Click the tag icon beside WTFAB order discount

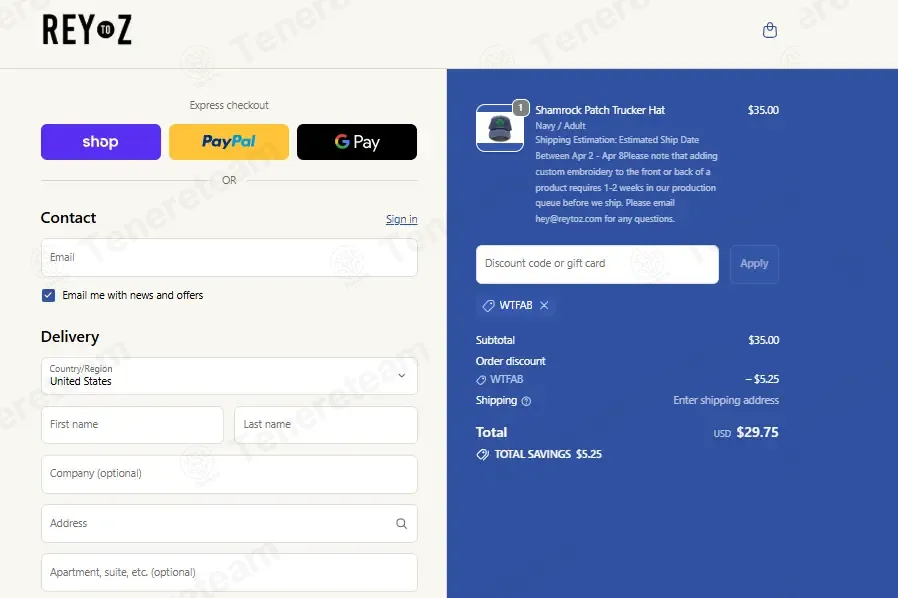coord(481,380)
